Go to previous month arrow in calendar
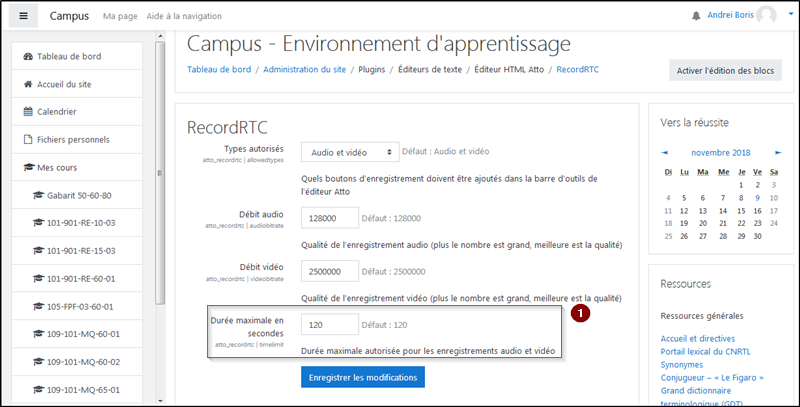 coord(666,153)
